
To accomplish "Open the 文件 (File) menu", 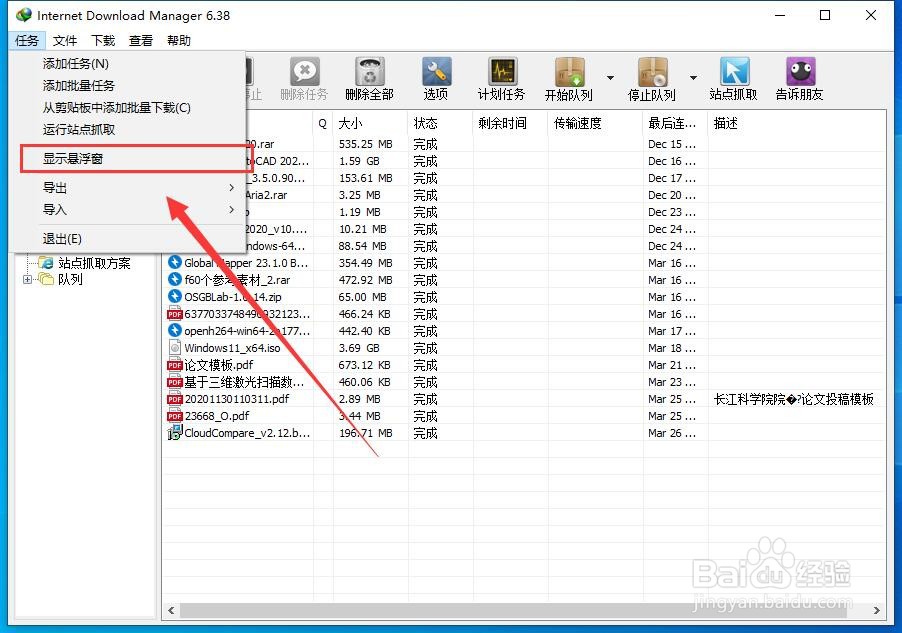I will [x=64, y=40].
